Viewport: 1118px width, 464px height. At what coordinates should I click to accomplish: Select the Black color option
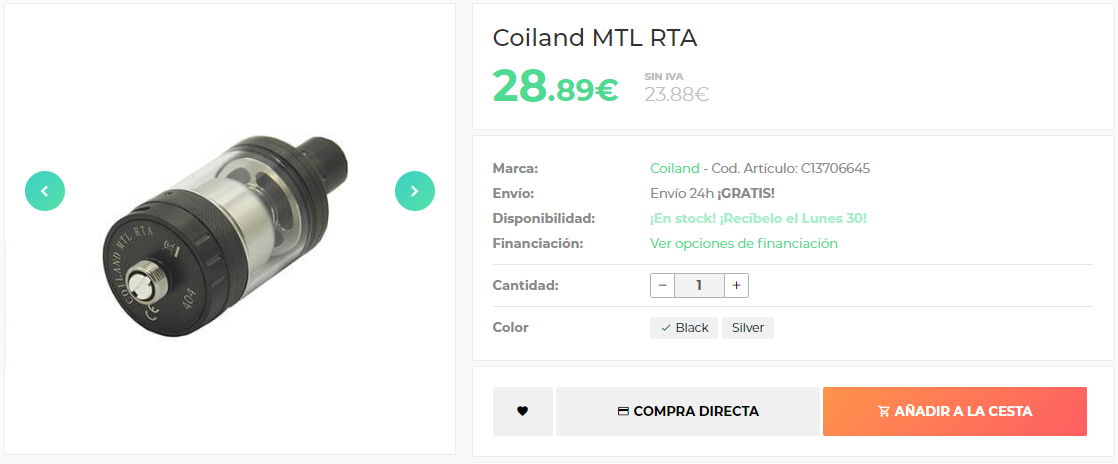click(x=684, y=328)
